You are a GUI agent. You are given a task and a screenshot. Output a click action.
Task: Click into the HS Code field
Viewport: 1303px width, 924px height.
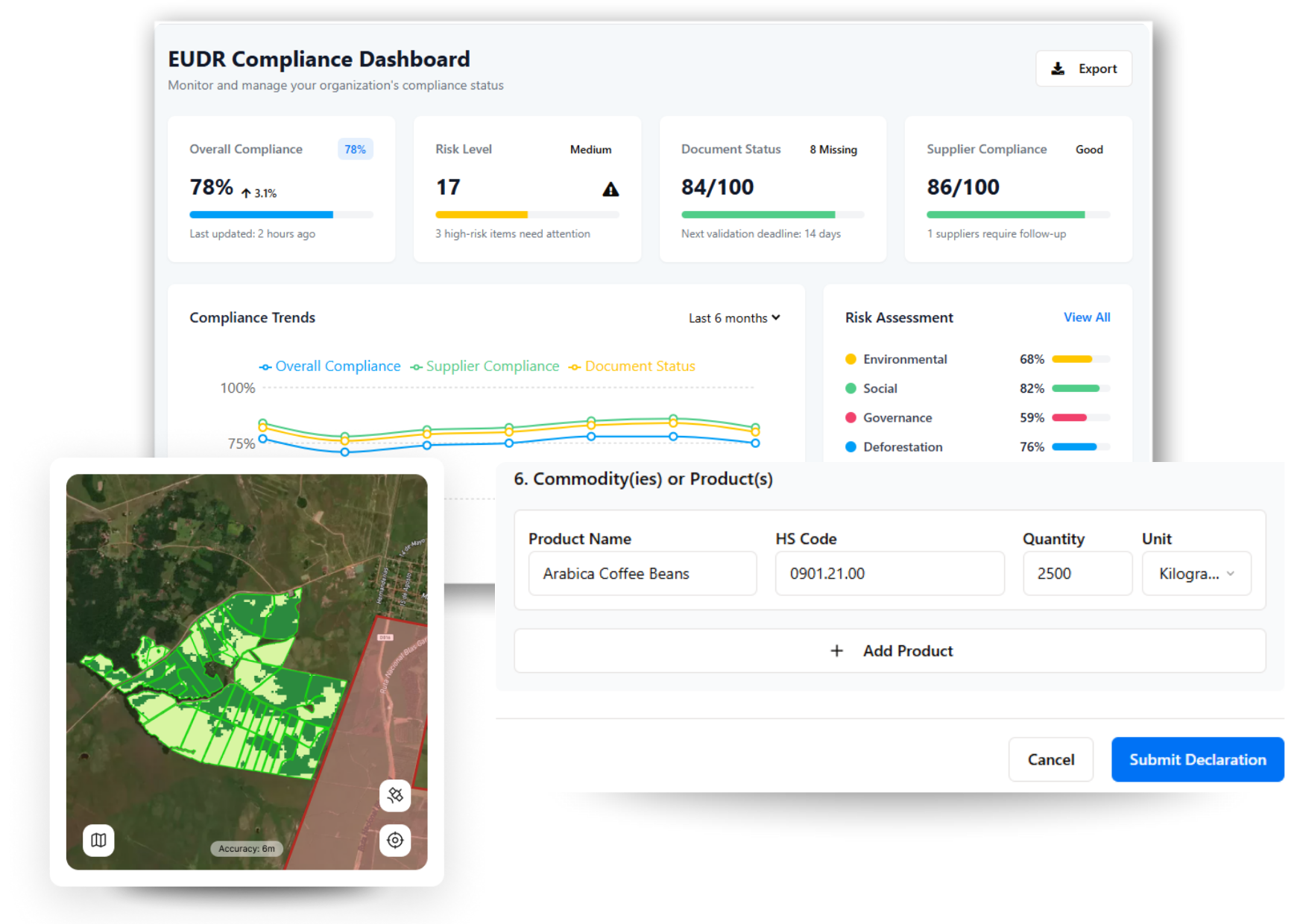click(x=889, y=574)
